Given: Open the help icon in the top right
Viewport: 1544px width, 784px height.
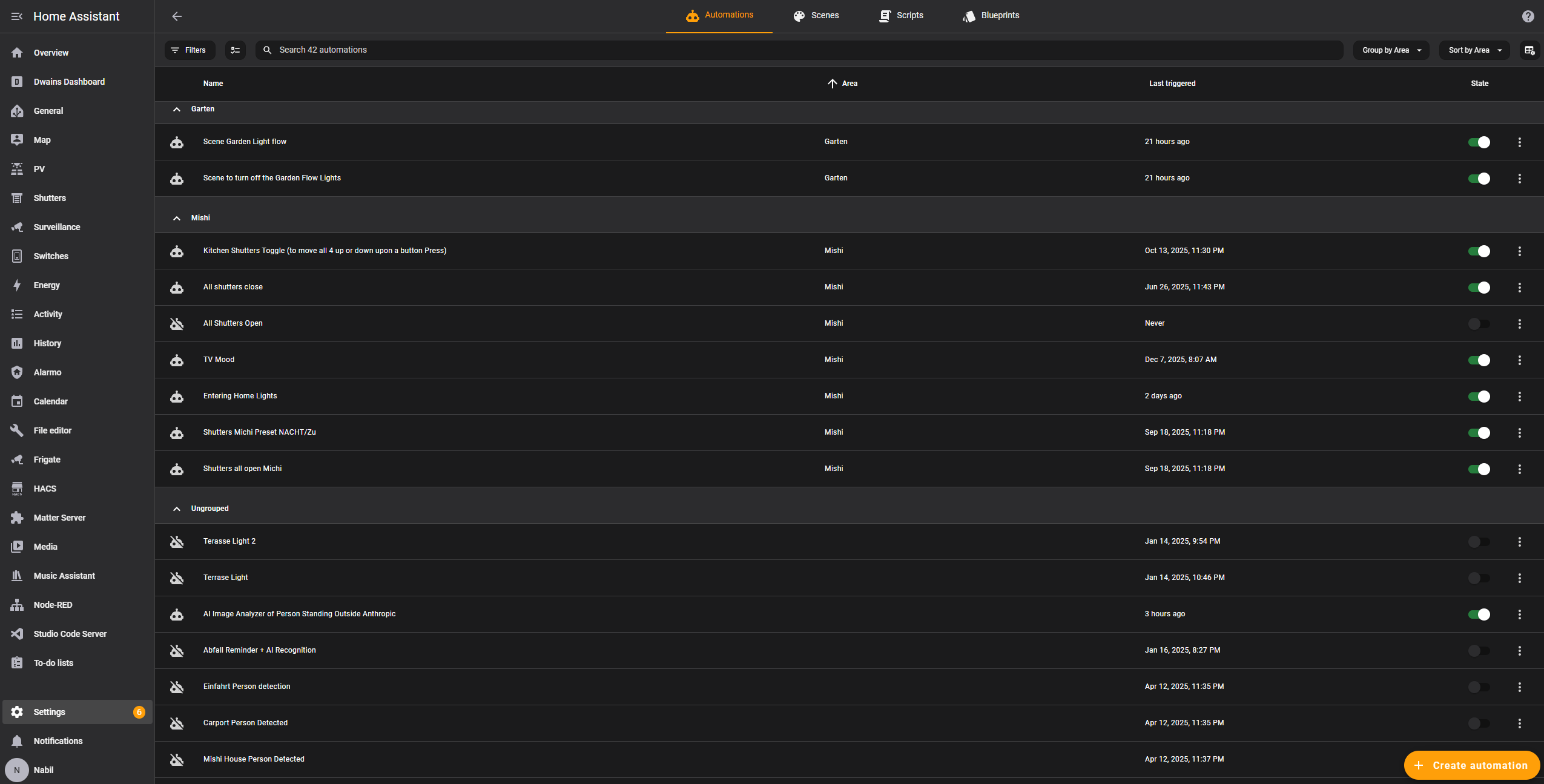Looking at the screenshot, I should click(x=1528, y=16).
